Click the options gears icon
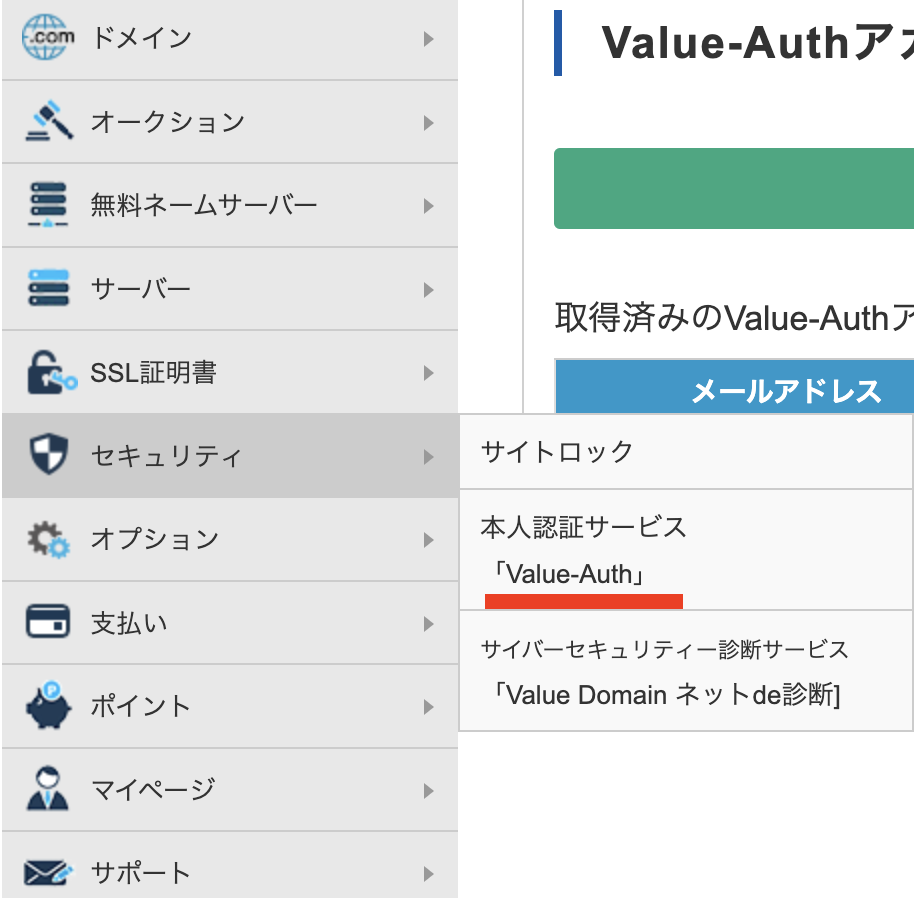The height and width of the screenshot is (898, 914). (x=48, y=540)
